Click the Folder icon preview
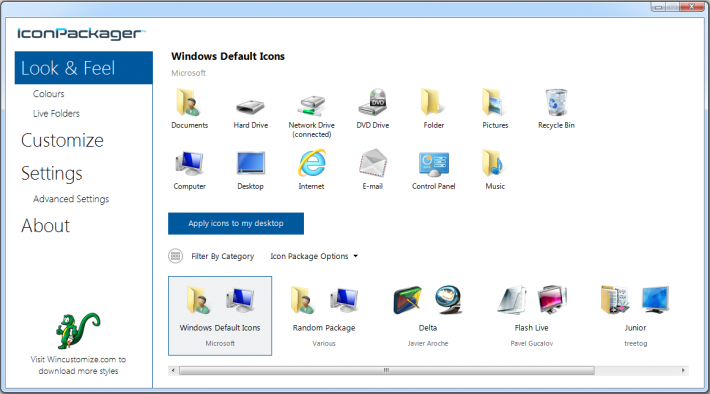The width and height of the screenshot is (710, 394). pyautogui.click(x=432, y=101)
